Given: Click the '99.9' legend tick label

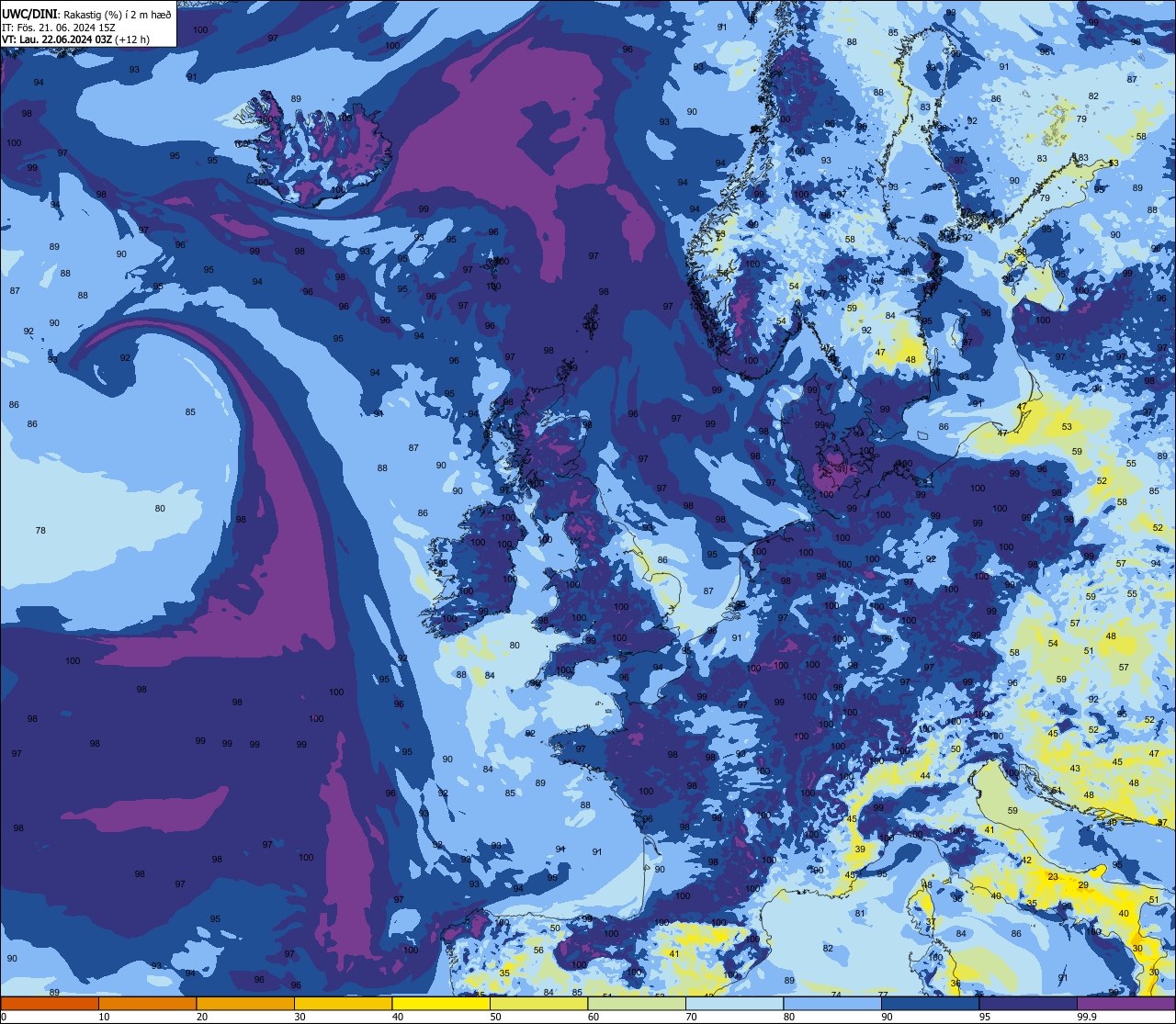Looking at the screenshot, I should (x=1088, y=1017).
